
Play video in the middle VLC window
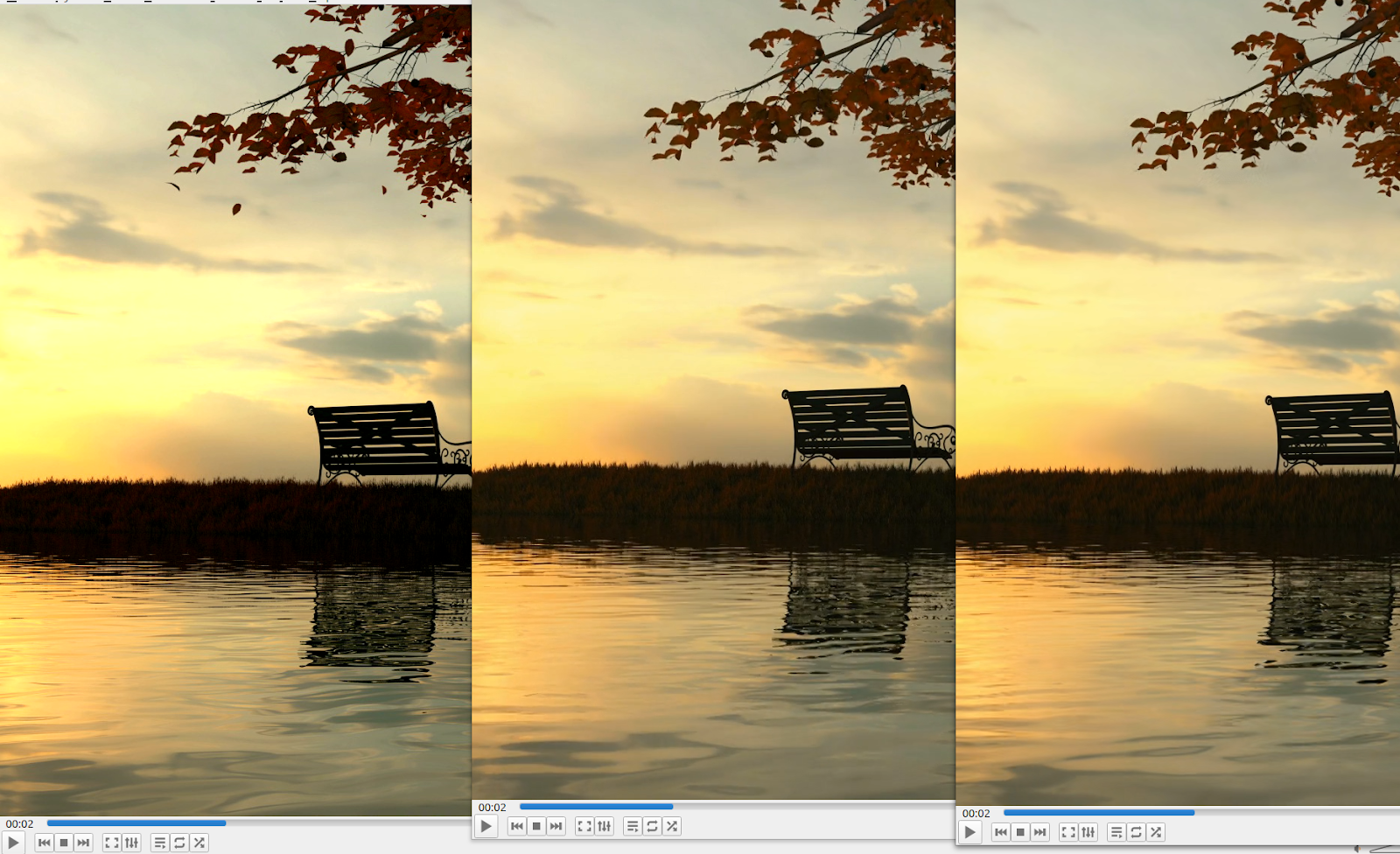click(x=486, y=826)
